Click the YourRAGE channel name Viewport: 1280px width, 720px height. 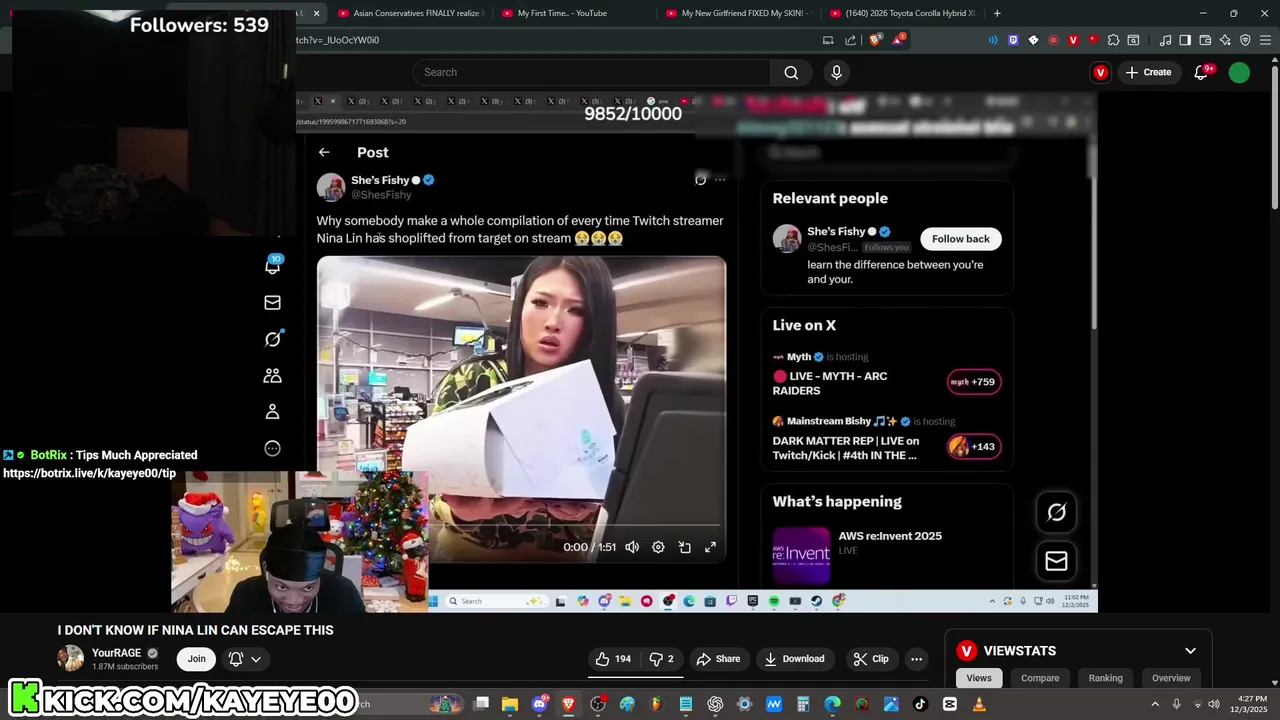[117, 653]
